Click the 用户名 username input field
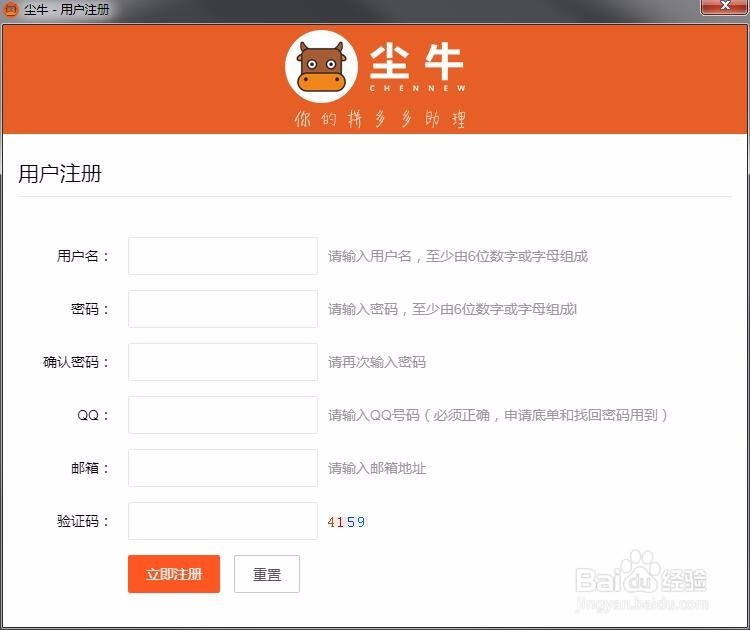 pyautogui.click(x=222, y=256)
